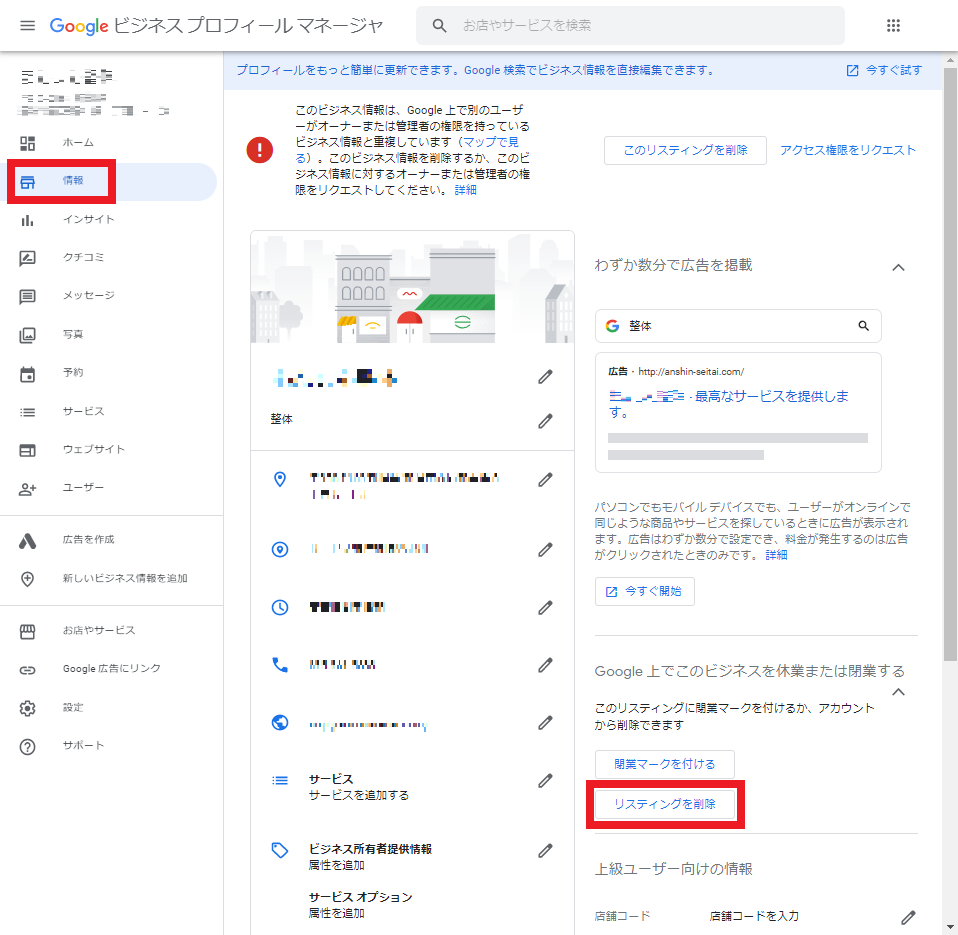Open 詳細 link in ads description
Screen dimensions: 958x935
pos(776,555)
